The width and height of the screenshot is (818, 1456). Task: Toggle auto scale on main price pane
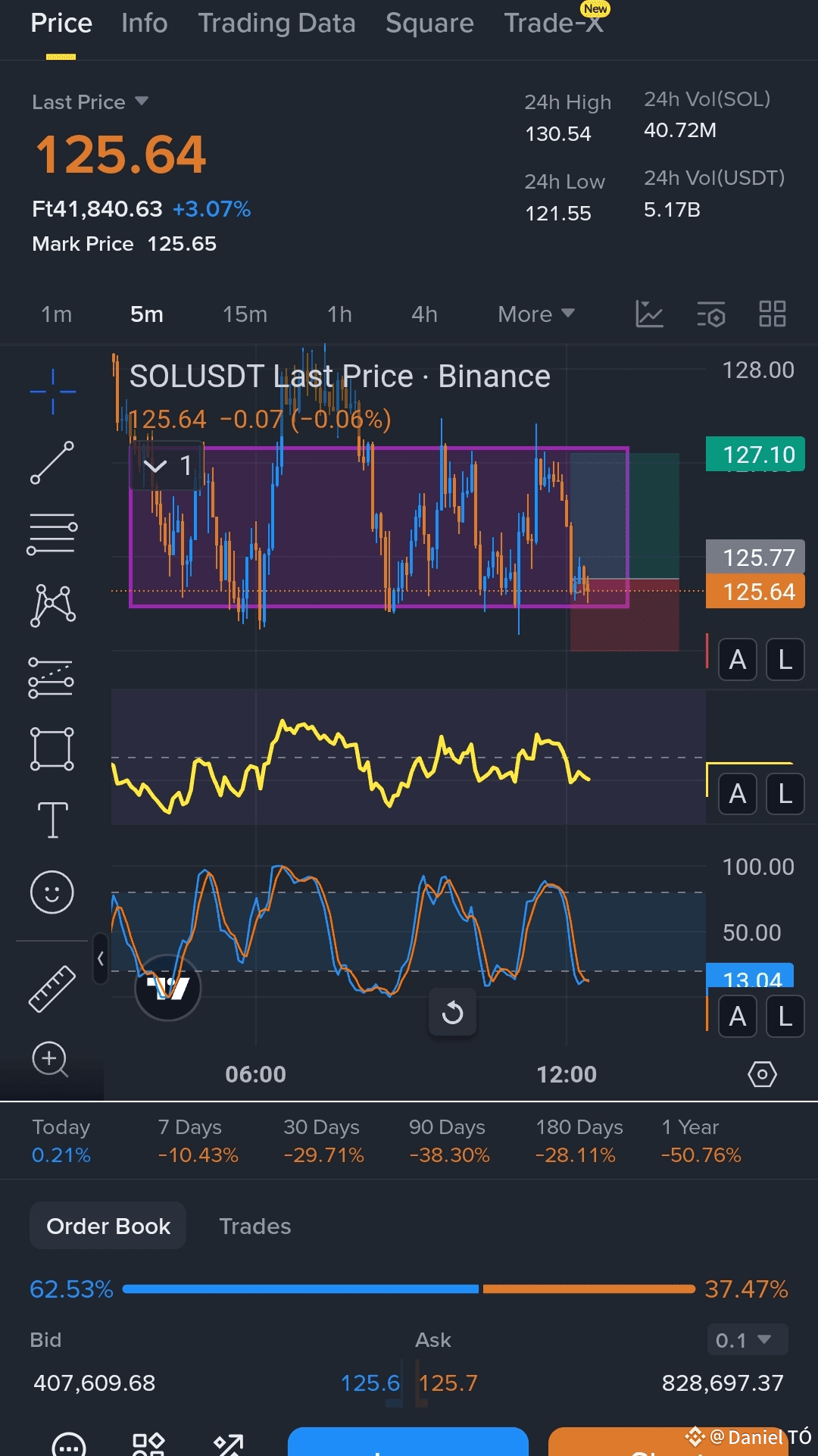737,660
